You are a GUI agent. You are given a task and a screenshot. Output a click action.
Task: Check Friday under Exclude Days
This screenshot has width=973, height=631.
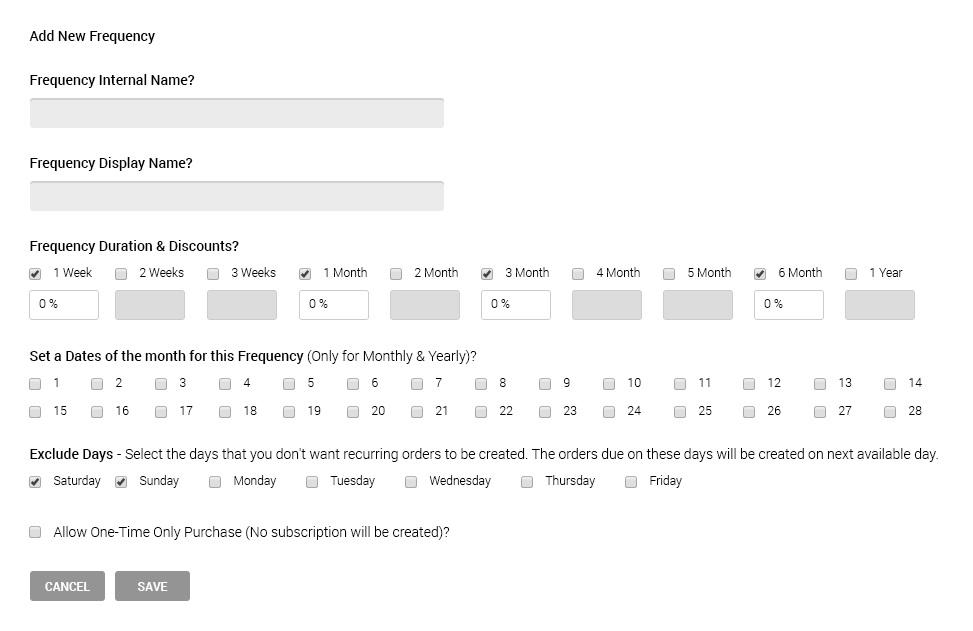(x=631, y=481)
